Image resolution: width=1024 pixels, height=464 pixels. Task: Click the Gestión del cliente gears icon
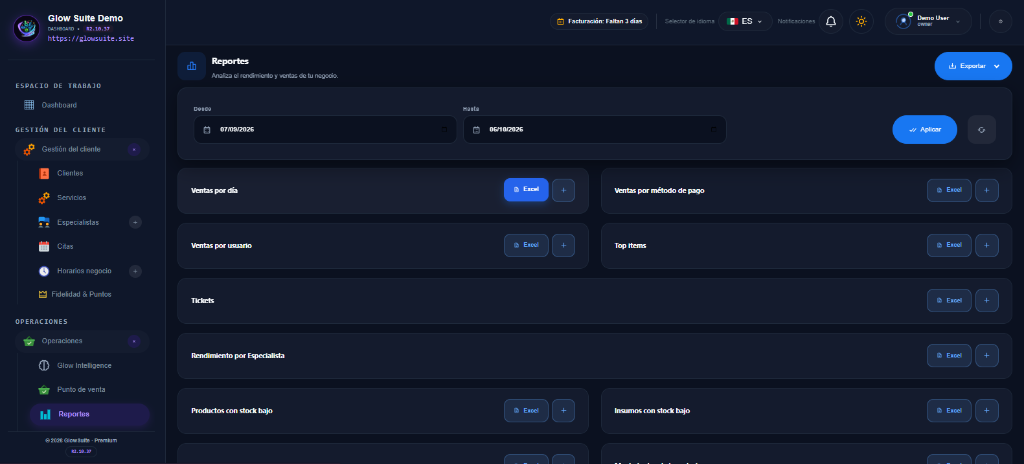pyautogui.click(x=29, y=150)
